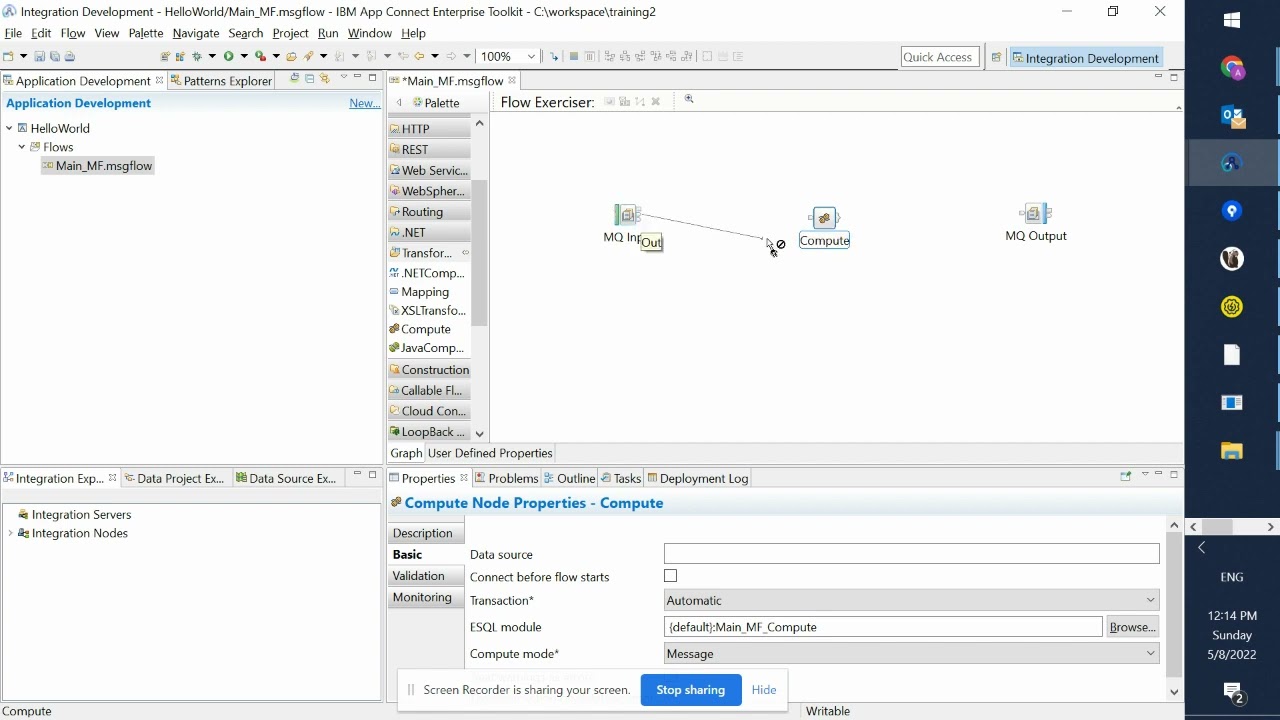
Task: Click the Mapping palette item
Action: point(427,292)
